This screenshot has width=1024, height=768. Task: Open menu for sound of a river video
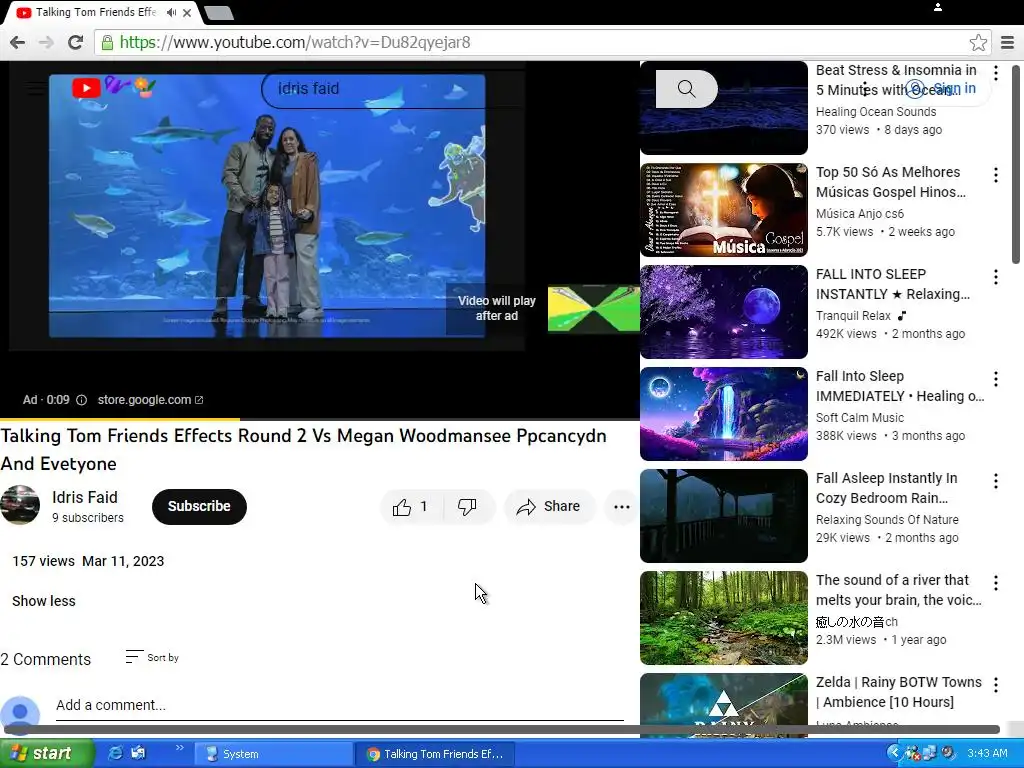point(996,583)
